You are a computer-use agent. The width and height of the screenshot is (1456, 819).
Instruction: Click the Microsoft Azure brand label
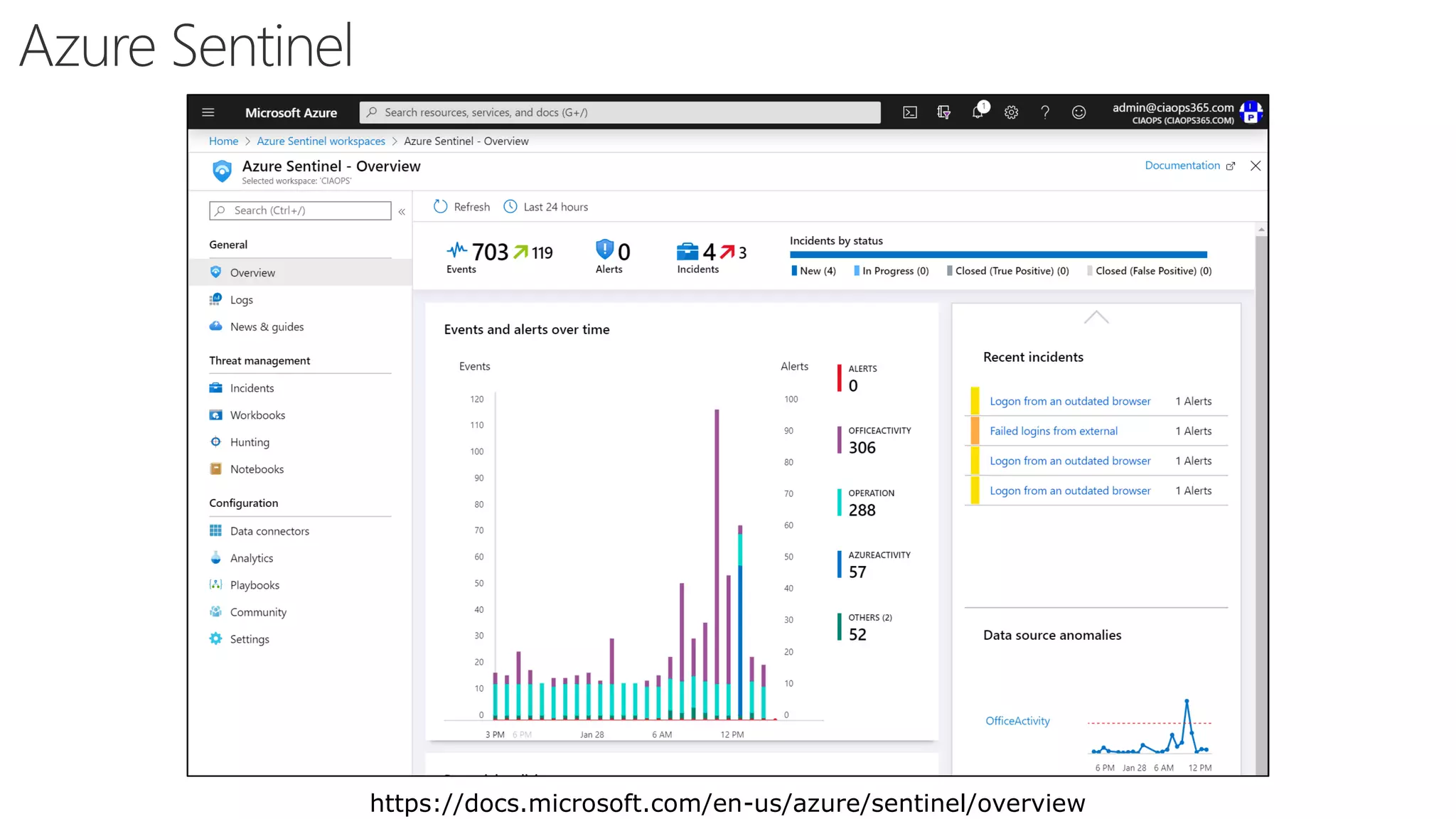[x=291, y=112]
